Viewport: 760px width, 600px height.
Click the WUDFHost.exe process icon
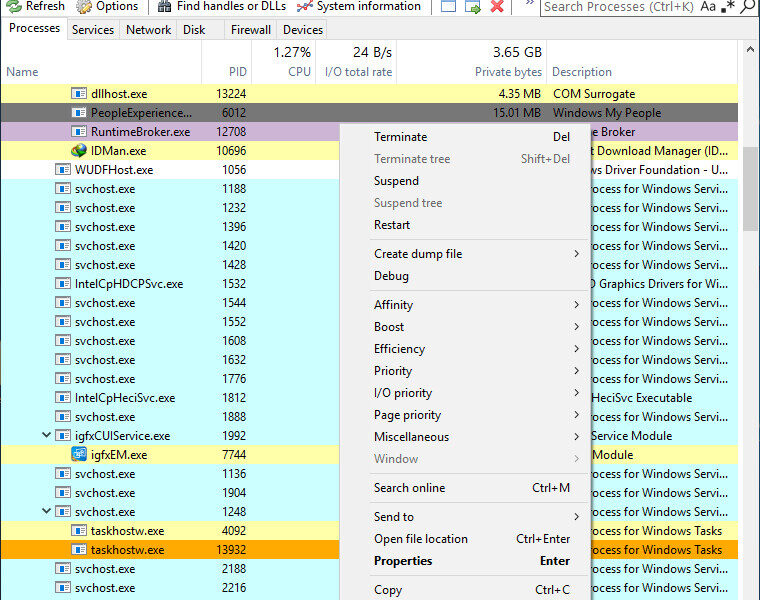(63, 169)
